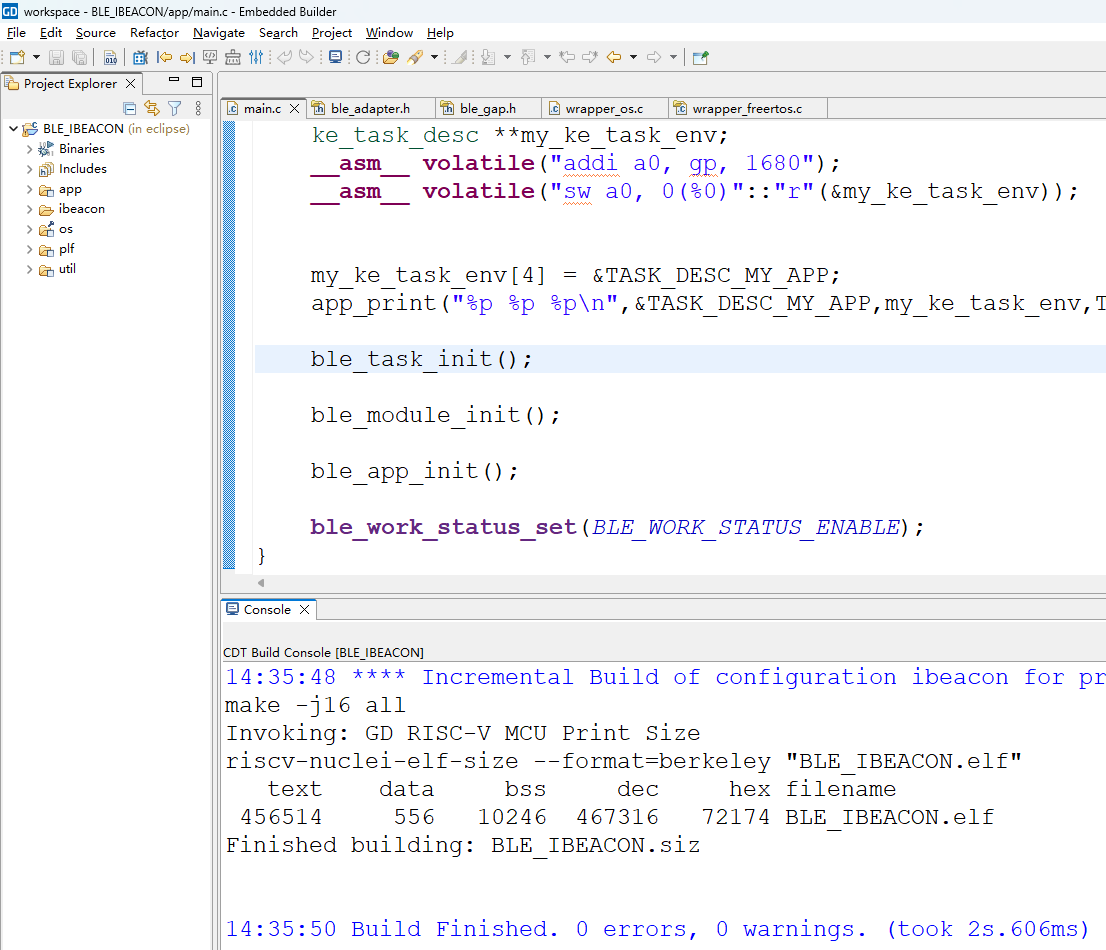Click the Open Console monitor icon
This screenshot has width=1106, height=950.
point(335,57)
